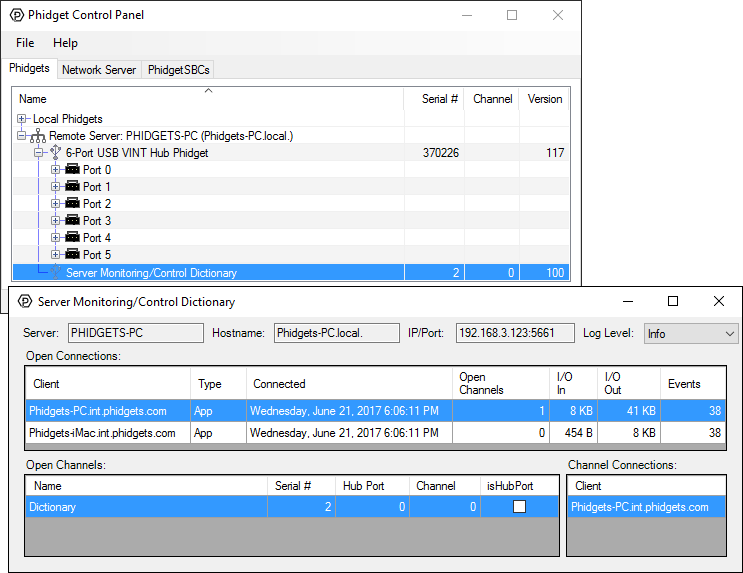Click the I/O In column header

point(573,383)
